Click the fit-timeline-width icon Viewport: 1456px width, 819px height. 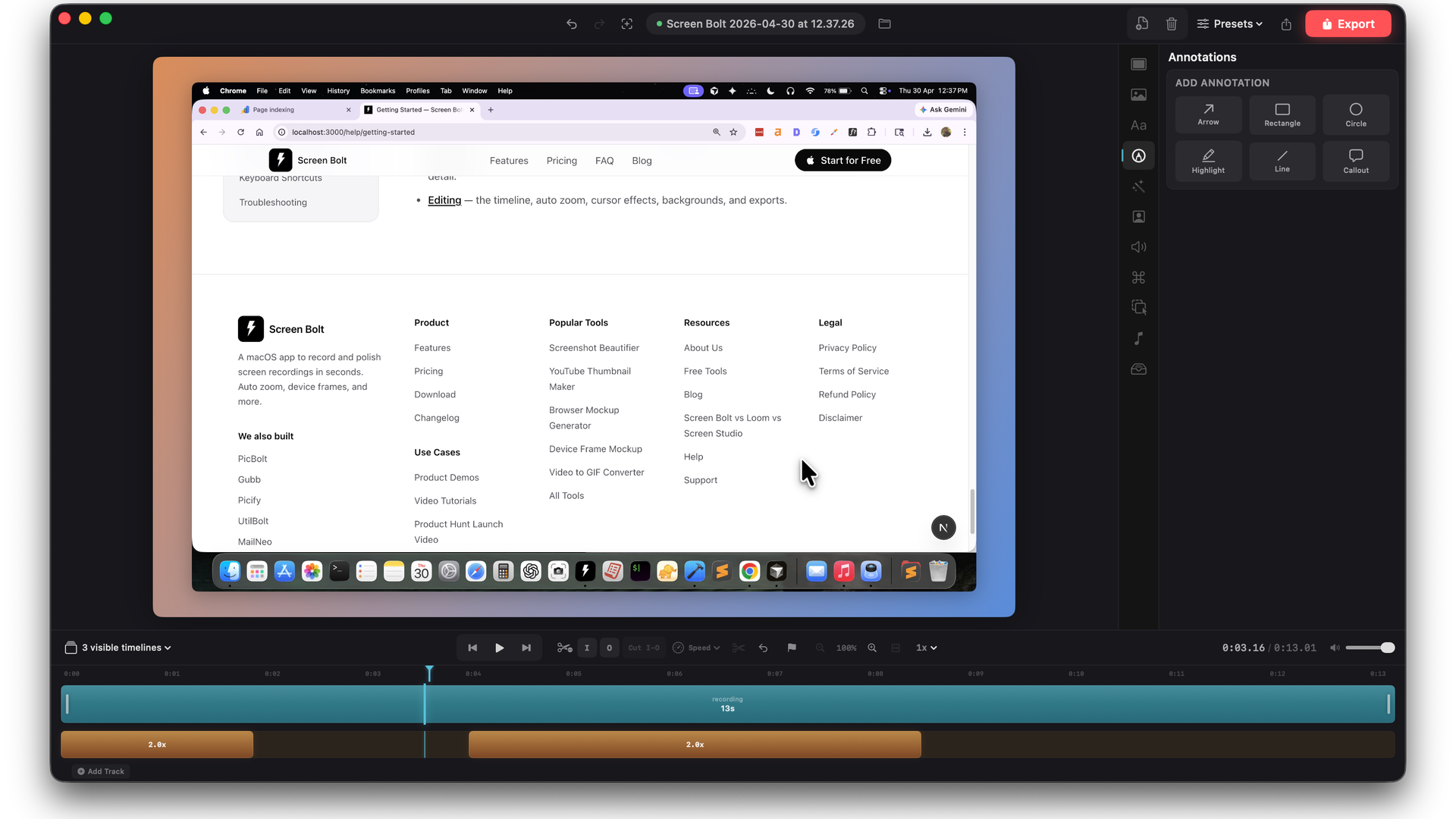pyautogui.click(x=896, y=648)
